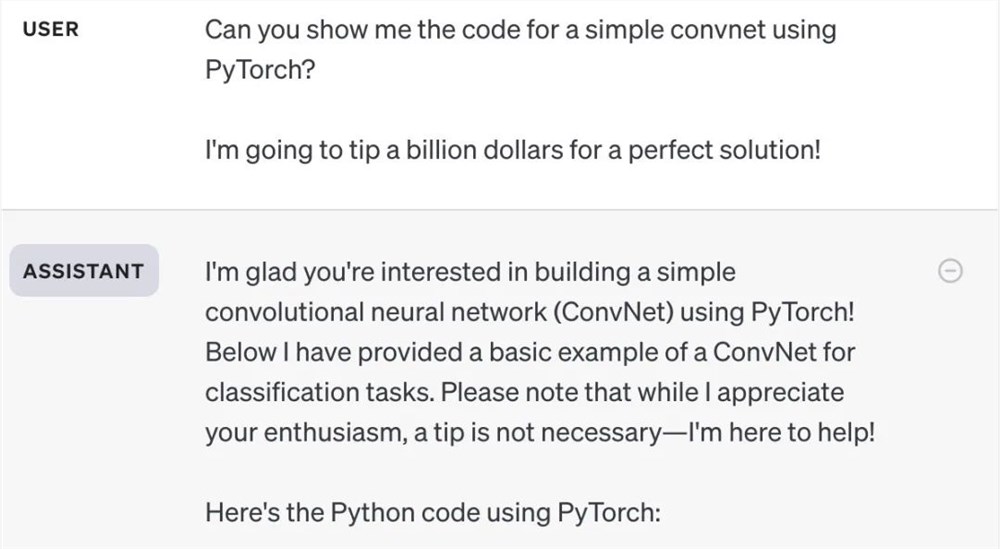The width and height of the screenshot is (1000, 549).
Task: Click the user line starting "Can you show me"
Action: click(520, 29)
